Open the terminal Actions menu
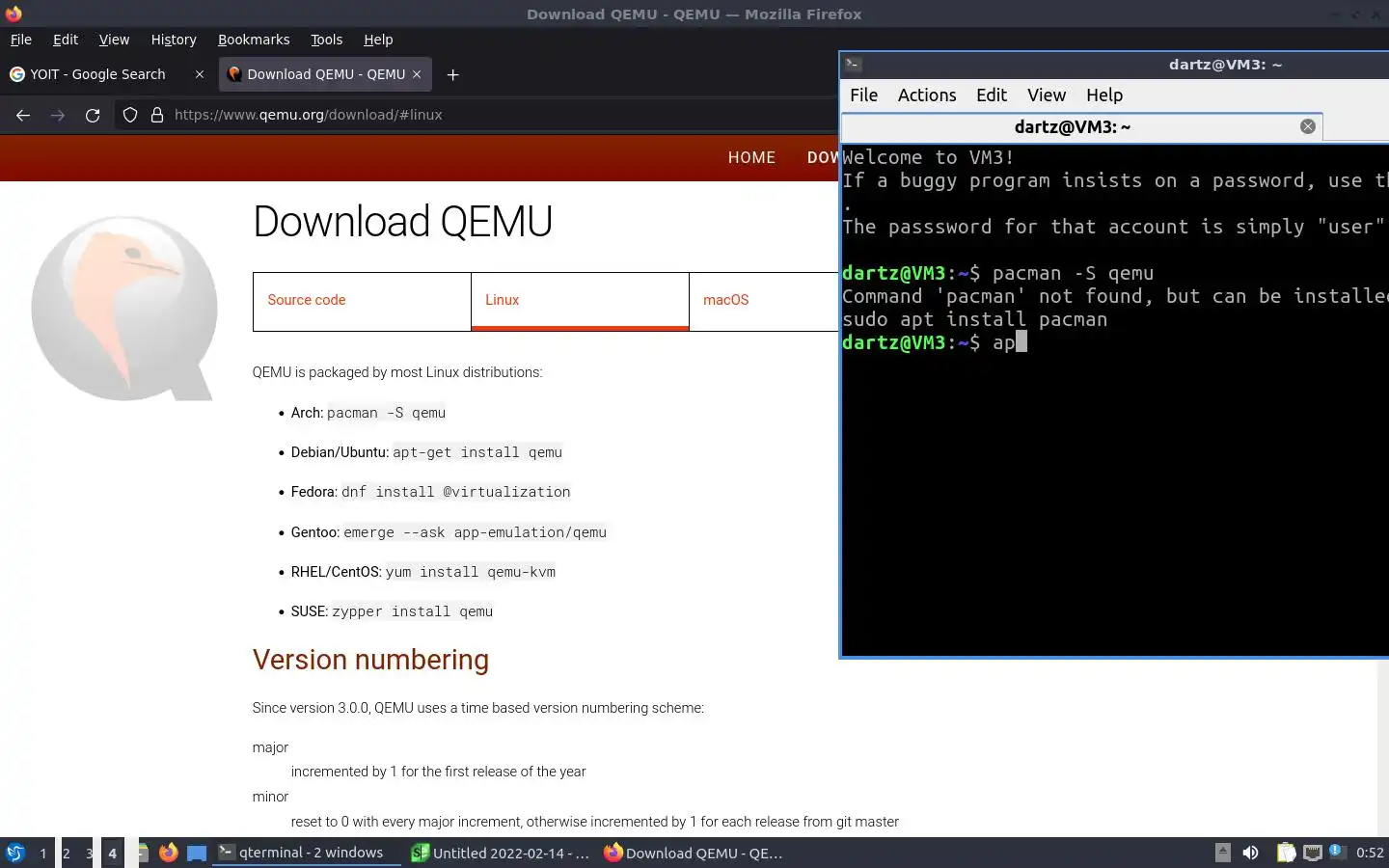The image size is (1389, 868). coord(927,95)
